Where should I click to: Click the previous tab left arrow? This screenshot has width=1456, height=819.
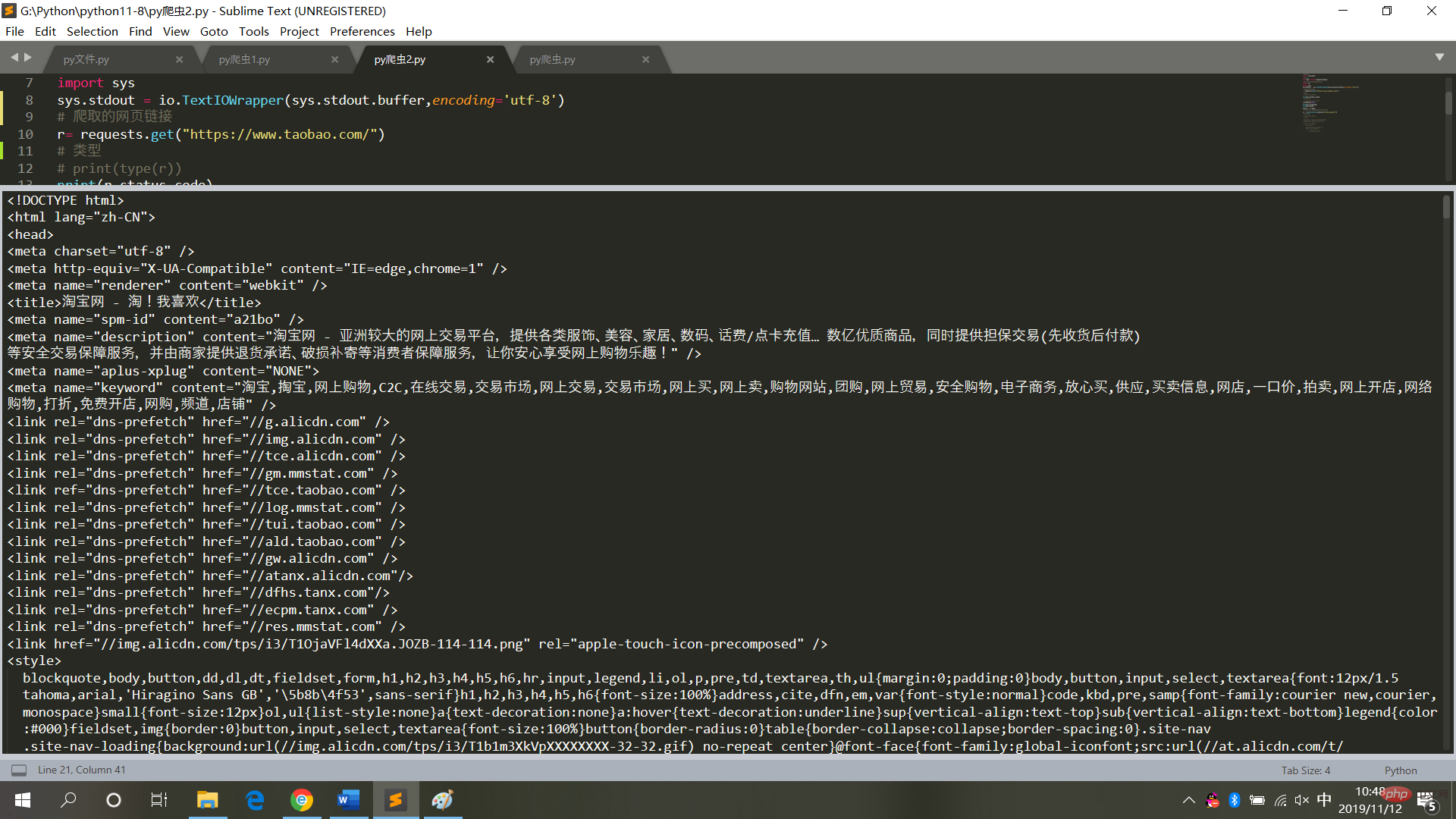click(14, 58)
